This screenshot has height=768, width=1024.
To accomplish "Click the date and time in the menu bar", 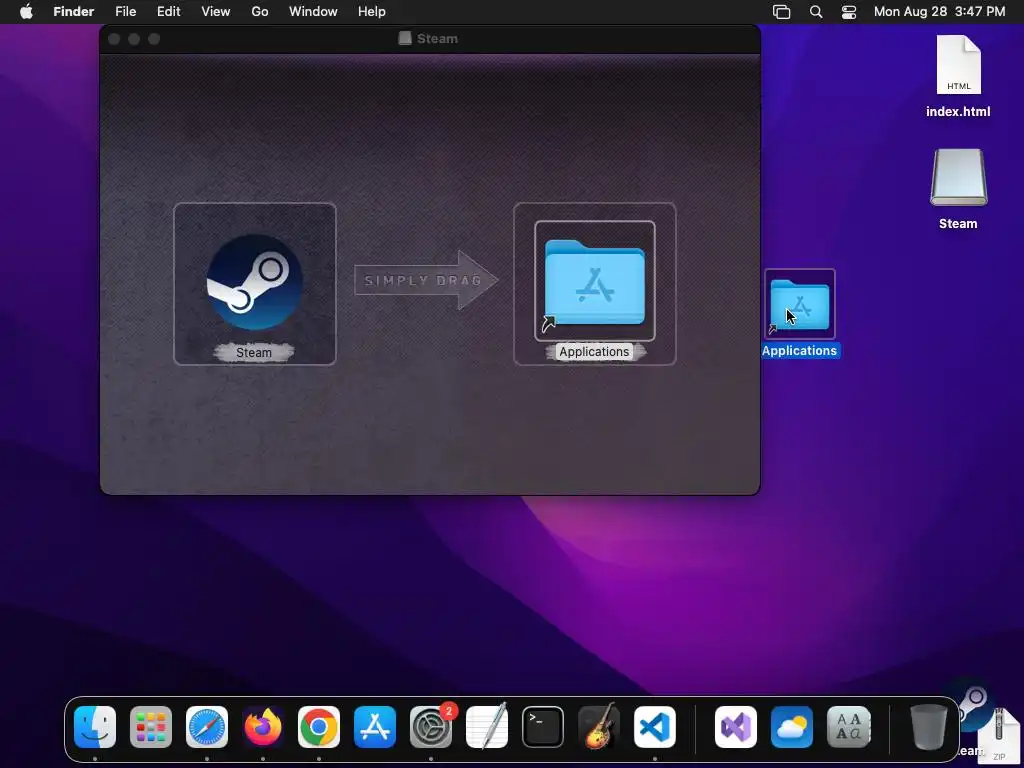I will tap(939, 12).
